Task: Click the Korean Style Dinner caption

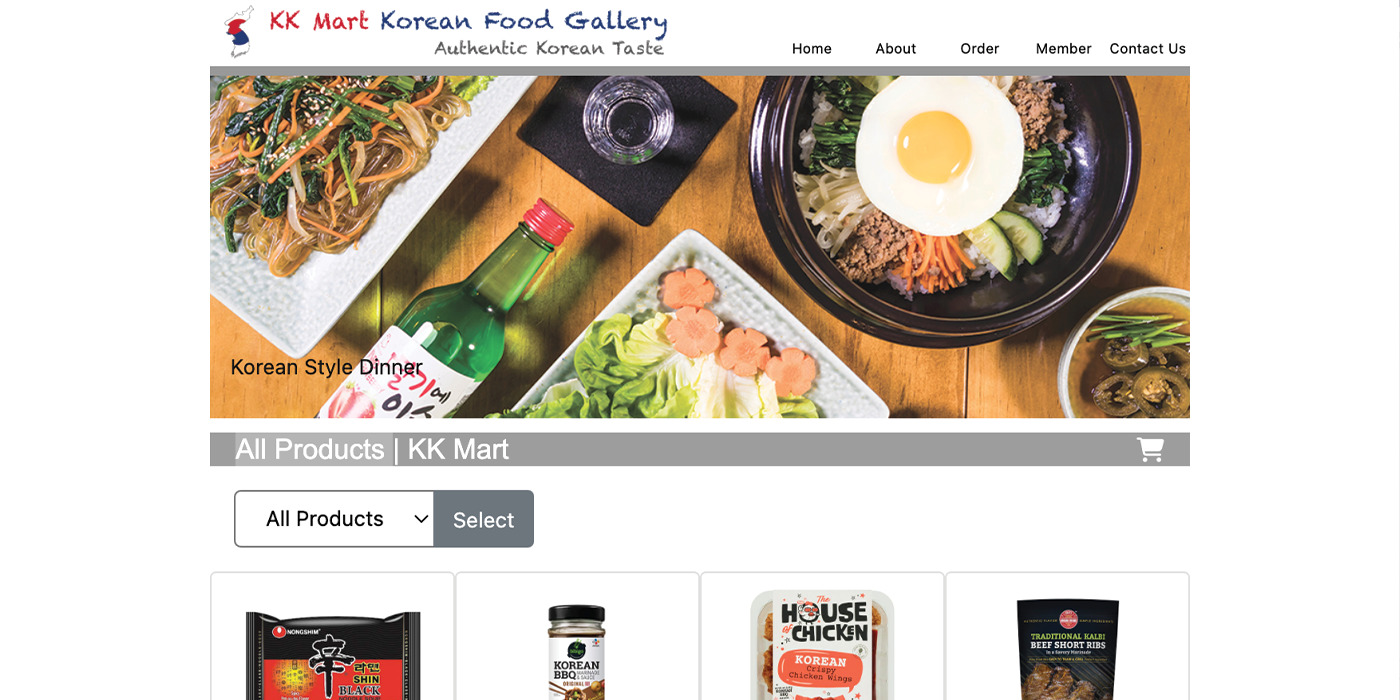Action: tap(327, 367)
